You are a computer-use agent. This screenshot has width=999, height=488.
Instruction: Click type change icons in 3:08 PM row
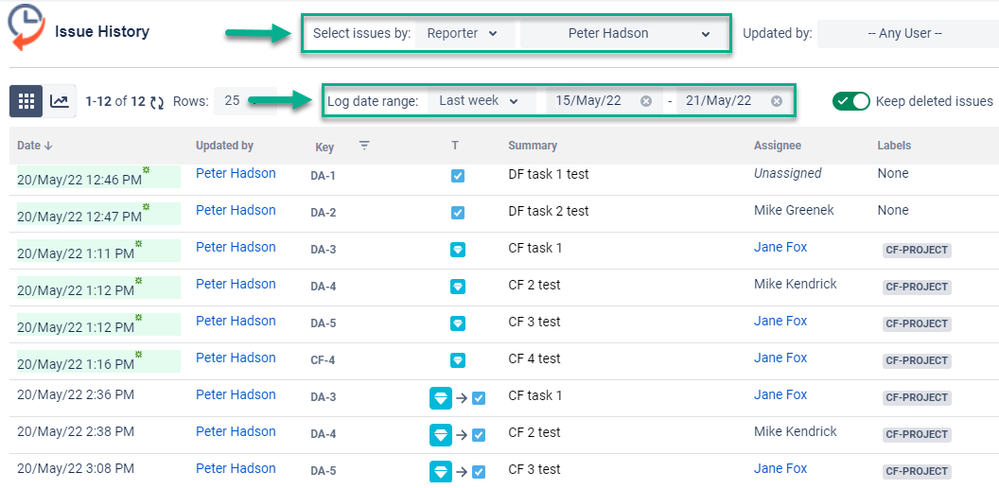coord(457,472)
